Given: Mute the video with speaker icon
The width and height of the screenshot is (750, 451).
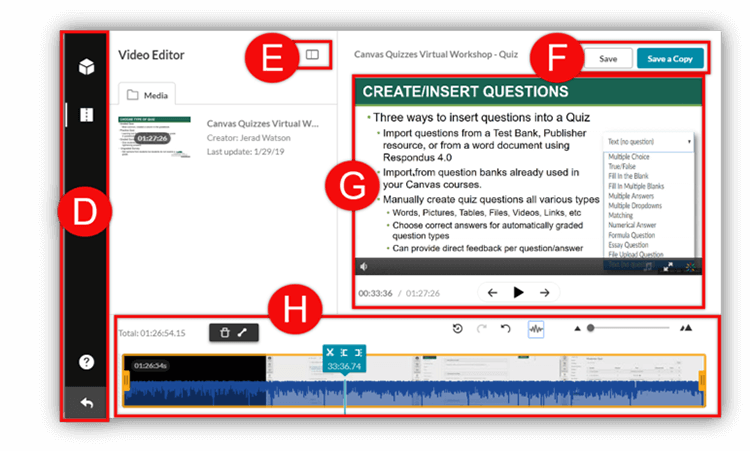Looking at the screenshot, I should pyautogui.click(x=363, y=267).
